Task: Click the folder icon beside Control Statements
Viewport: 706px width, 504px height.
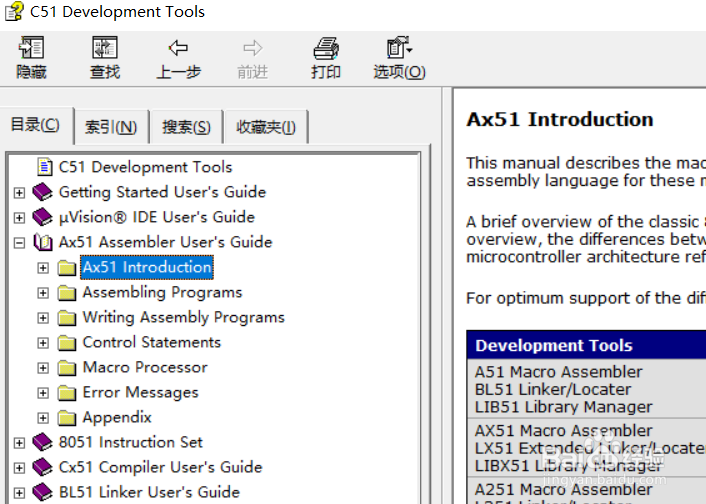Action: point(67,343)
